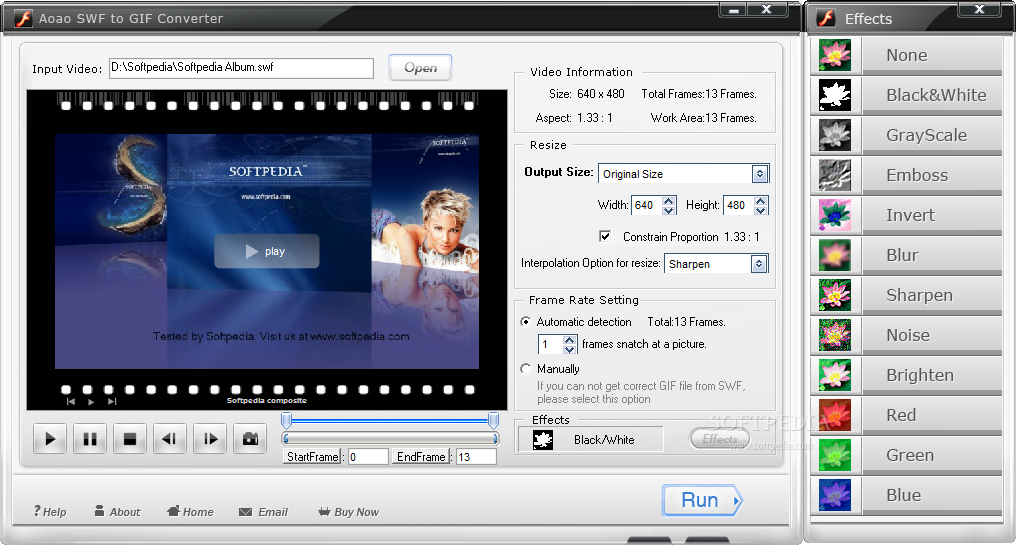Image resolution: width=1016 pixels, height=545 pixels.
Task: Decrease frames snatch count
Action: 569,349
